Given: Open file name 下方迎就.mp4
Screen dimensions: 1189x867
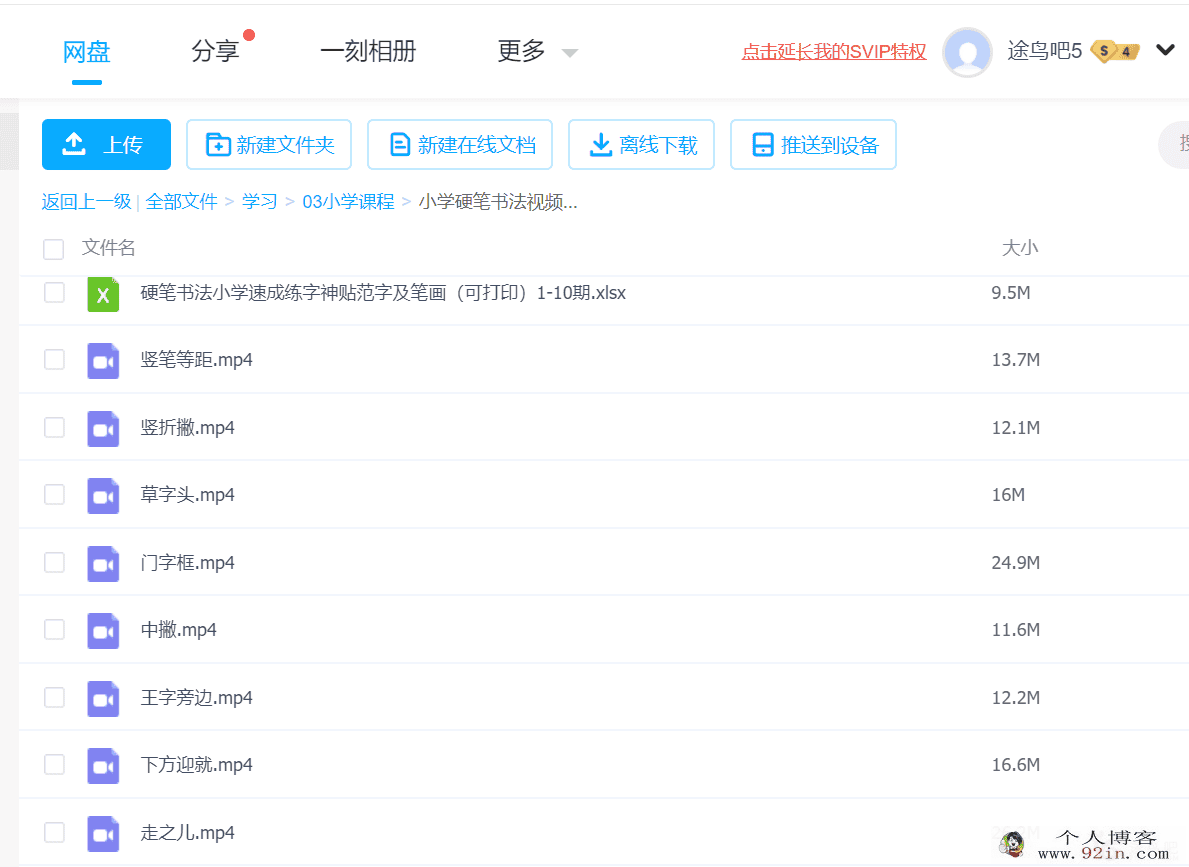Looking at the screenshot, I should (x=196, y=765).
